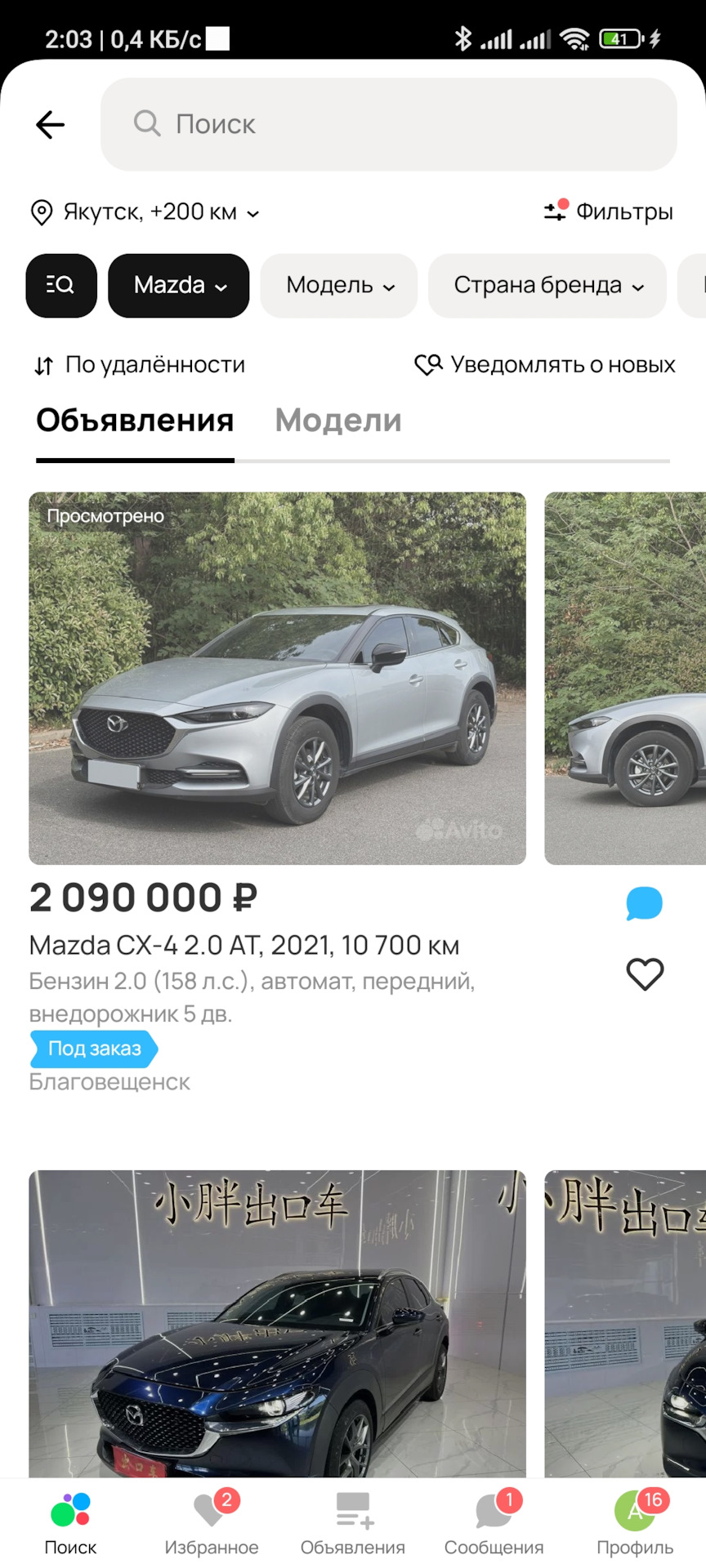706x1568 pixels.
Task: Toggle favorite heart on Mazda CX-4 listing
Action: coord(645,973)
